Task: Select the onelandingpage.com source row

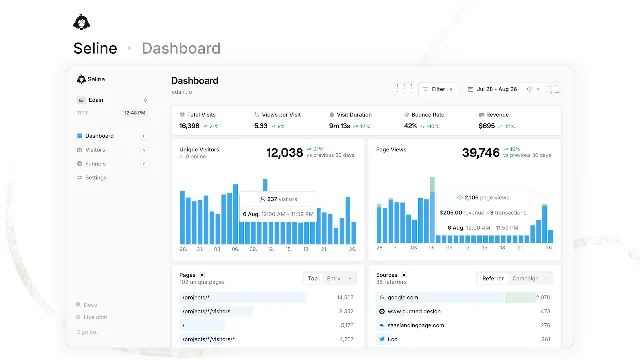Action: point(464,325)
